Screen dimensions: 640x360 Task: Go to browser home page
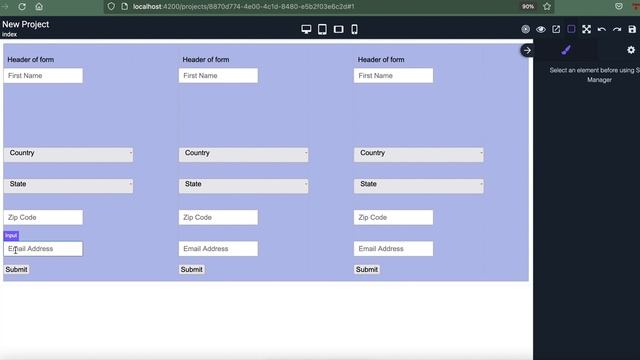pyautogui.click(x=39, y=7)
